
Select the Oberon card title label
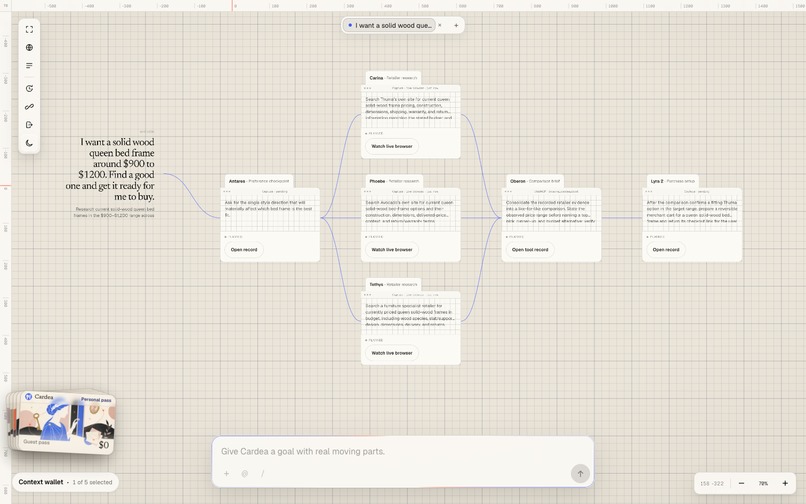535,181
